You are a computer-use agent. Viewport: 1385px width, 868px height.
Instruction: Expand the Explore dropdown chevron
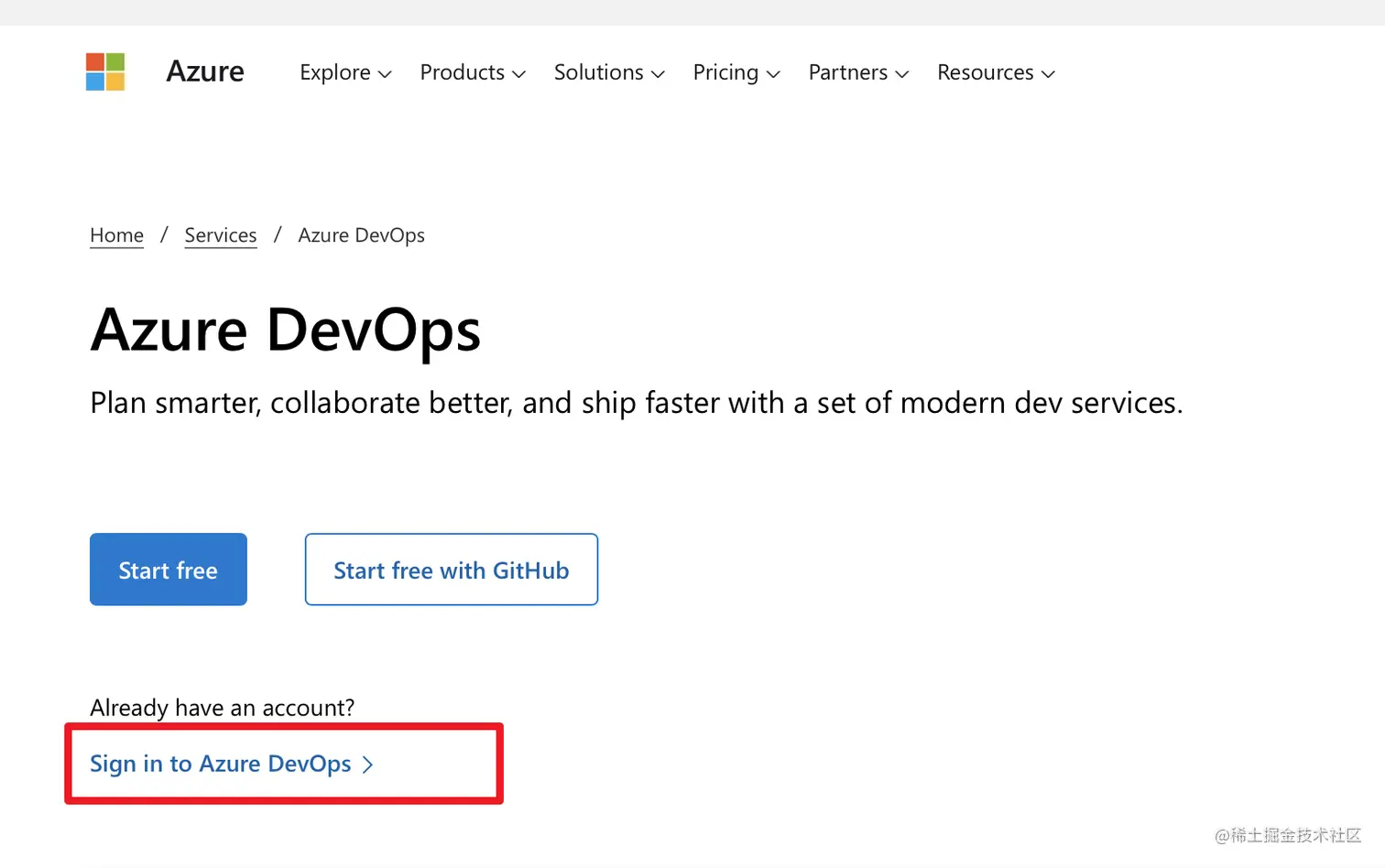coord(386,74)
